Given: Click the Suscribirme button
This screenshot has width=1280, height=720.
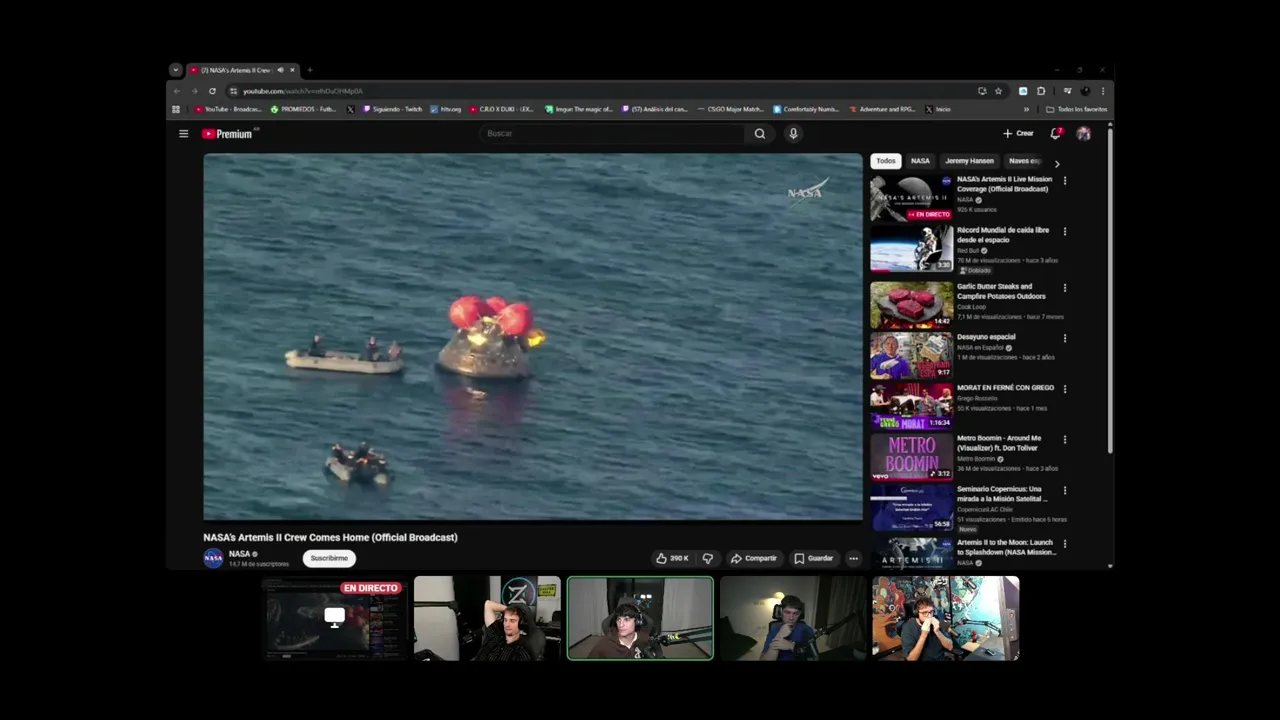Looking at the screenshot, I should coord(329,558).
